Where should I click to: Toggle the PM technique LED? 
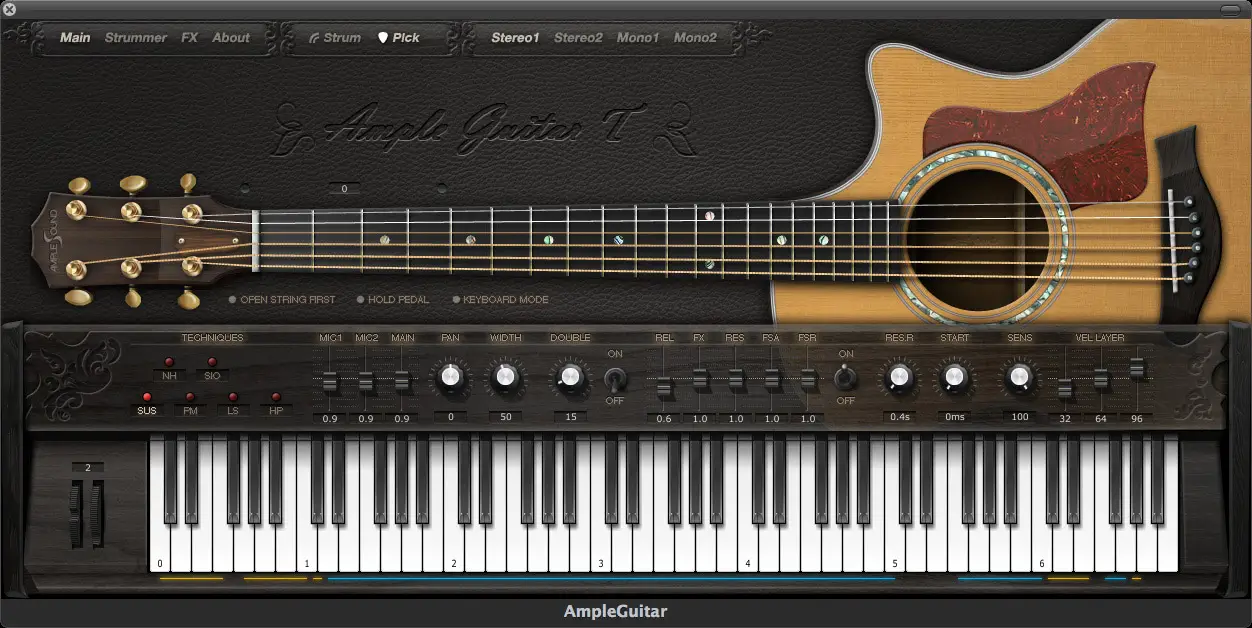click(190, 397)
